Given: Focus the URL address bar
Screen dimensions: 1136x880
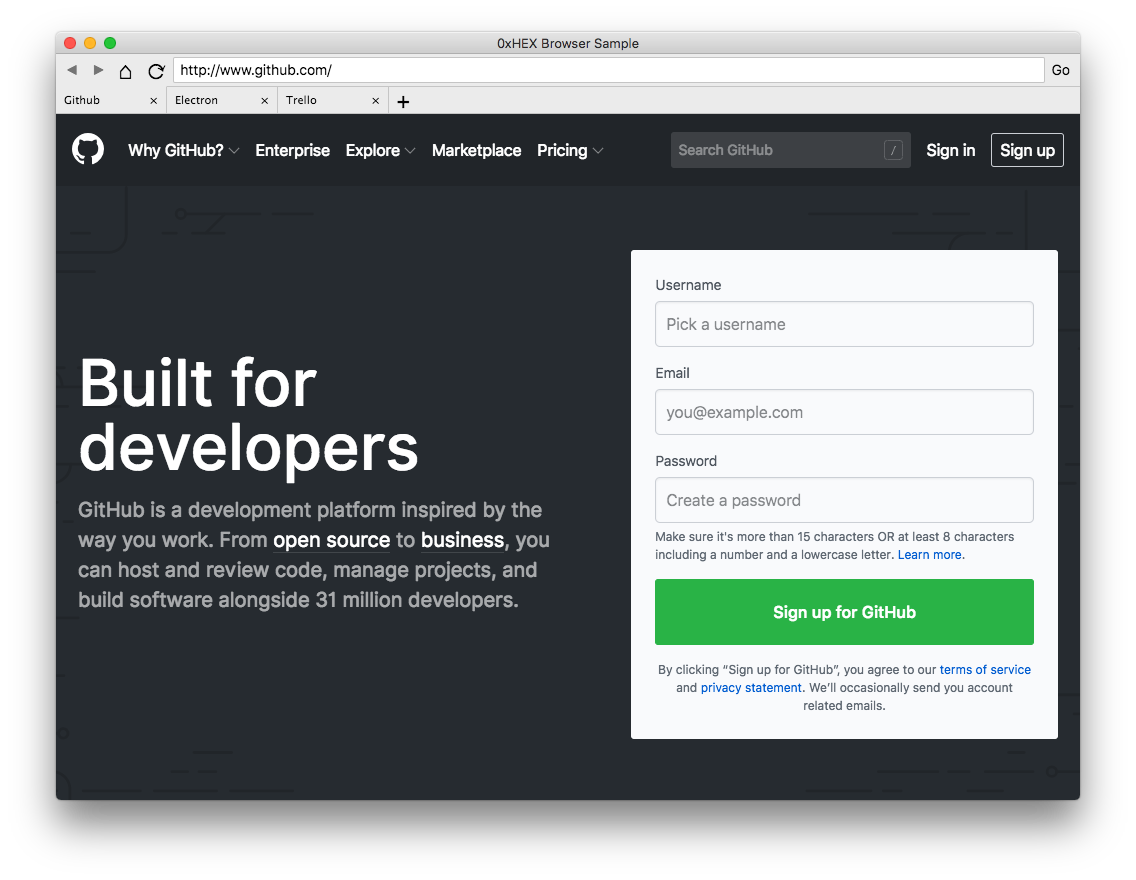Looking at the screenshot, I should tap(609, 70).
